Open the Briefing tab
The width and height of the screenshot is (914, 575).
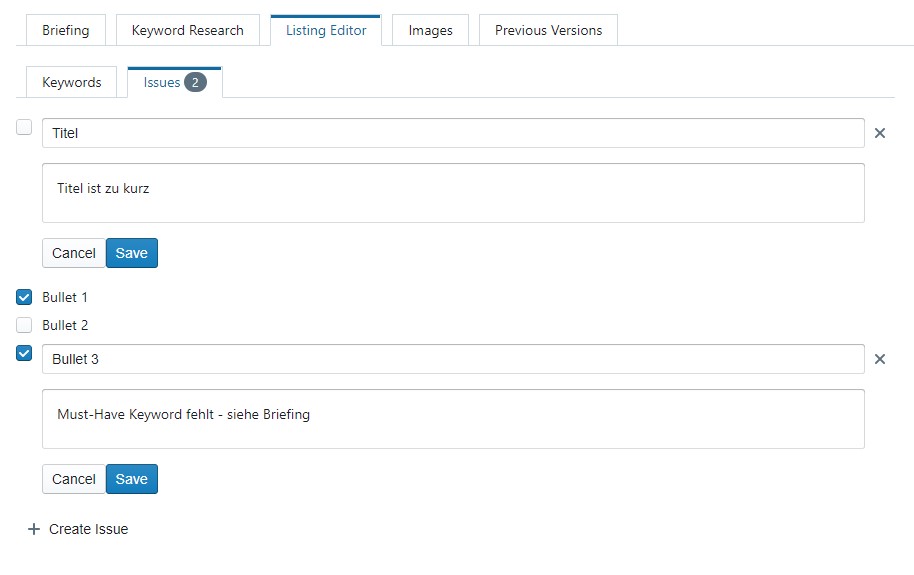pos(65,30)
